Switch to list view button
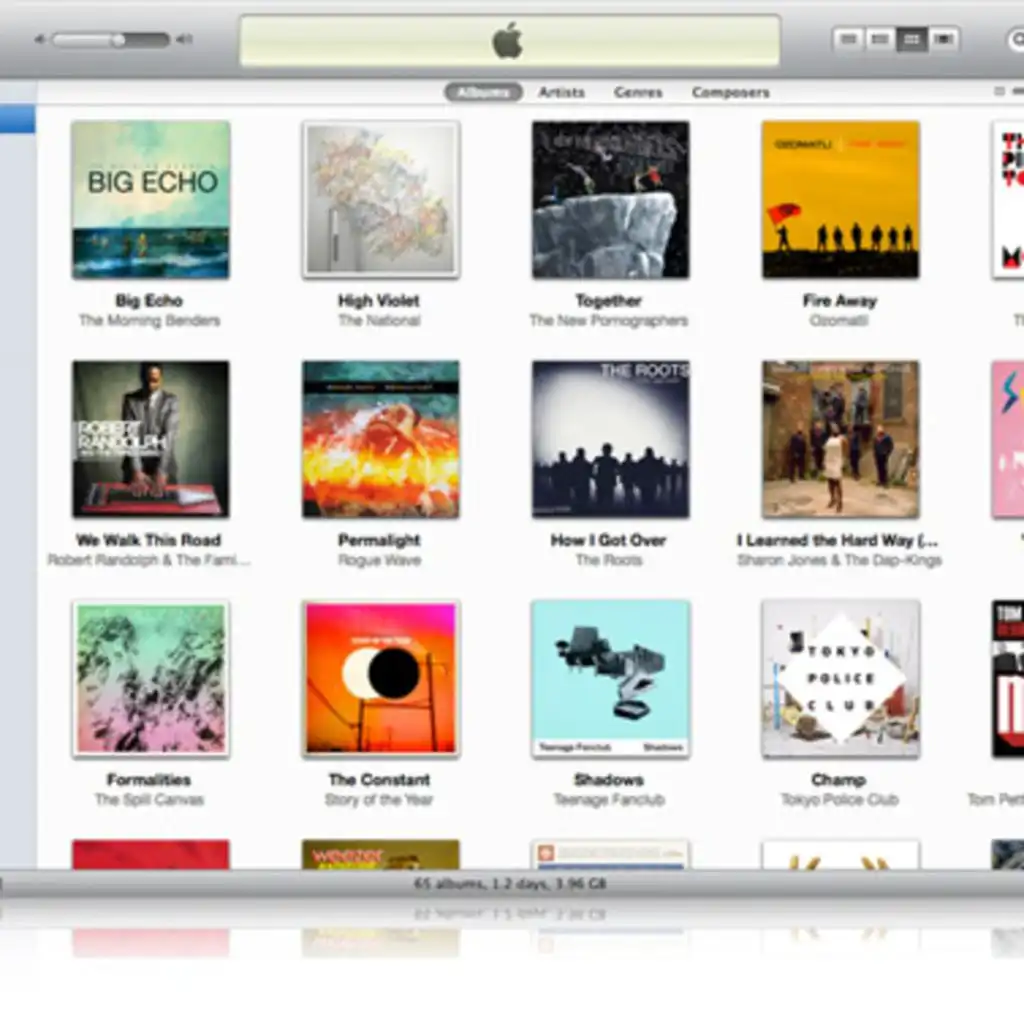 [848, 40]
